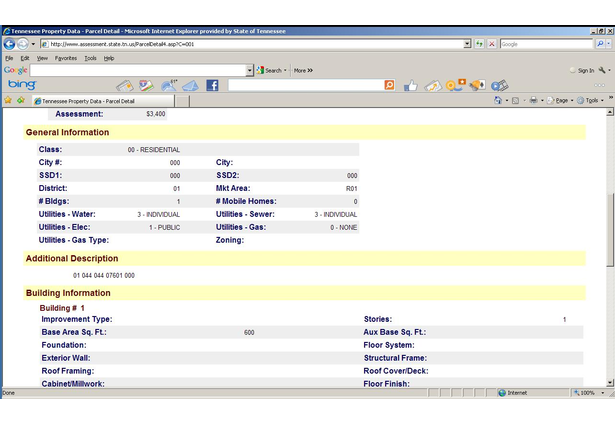Click the Google toolbar Search button
615x424 pixels.
269,71
